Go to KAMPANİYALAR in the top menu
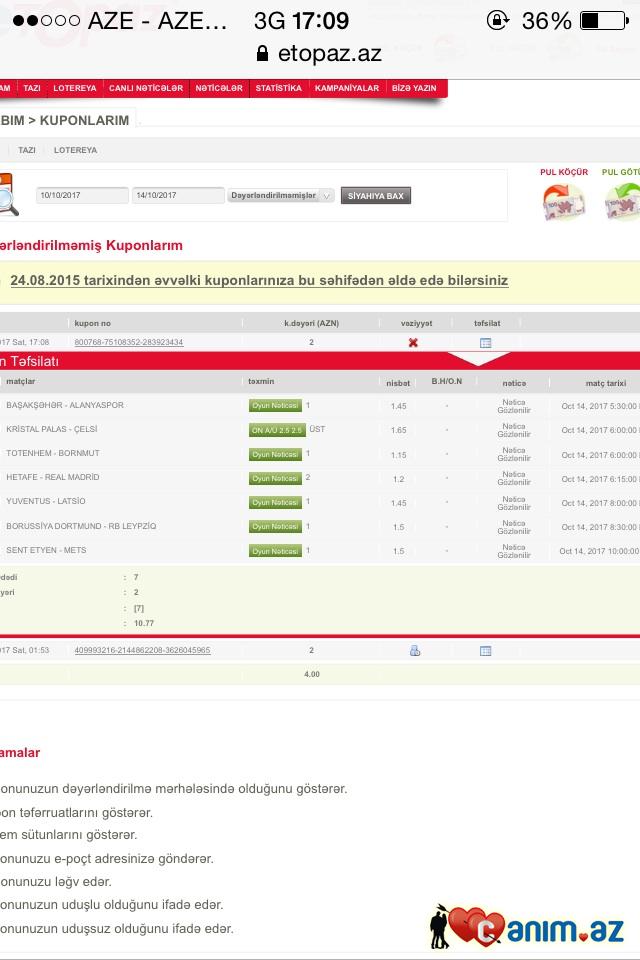The image size is (640, 960). 347,88
